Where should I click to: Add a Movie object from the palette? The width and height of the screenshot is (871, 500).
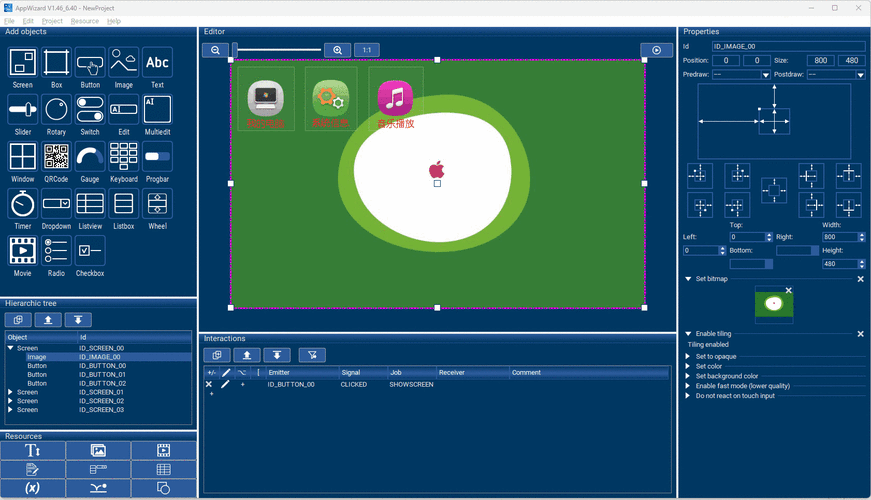(22, 250)
